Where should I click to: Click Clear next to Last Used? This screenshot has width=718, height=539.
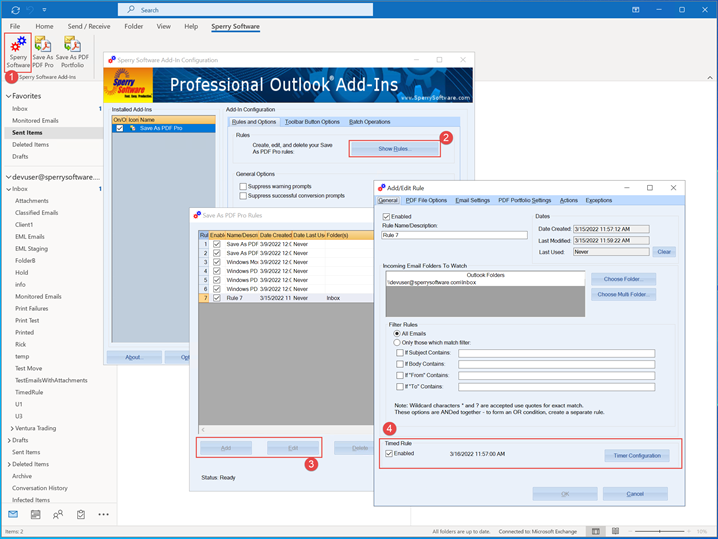click(664, 252)
